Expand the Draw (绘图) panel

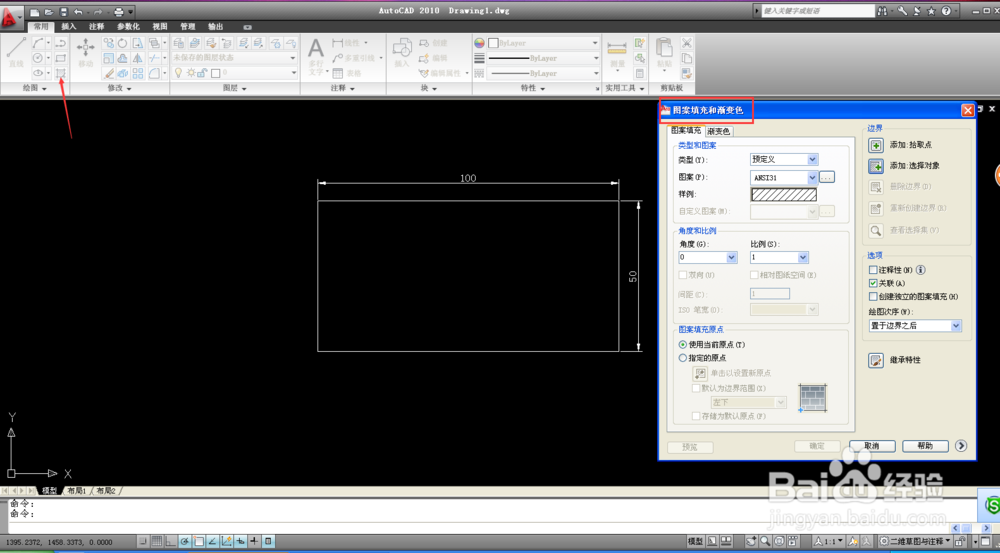34,88
